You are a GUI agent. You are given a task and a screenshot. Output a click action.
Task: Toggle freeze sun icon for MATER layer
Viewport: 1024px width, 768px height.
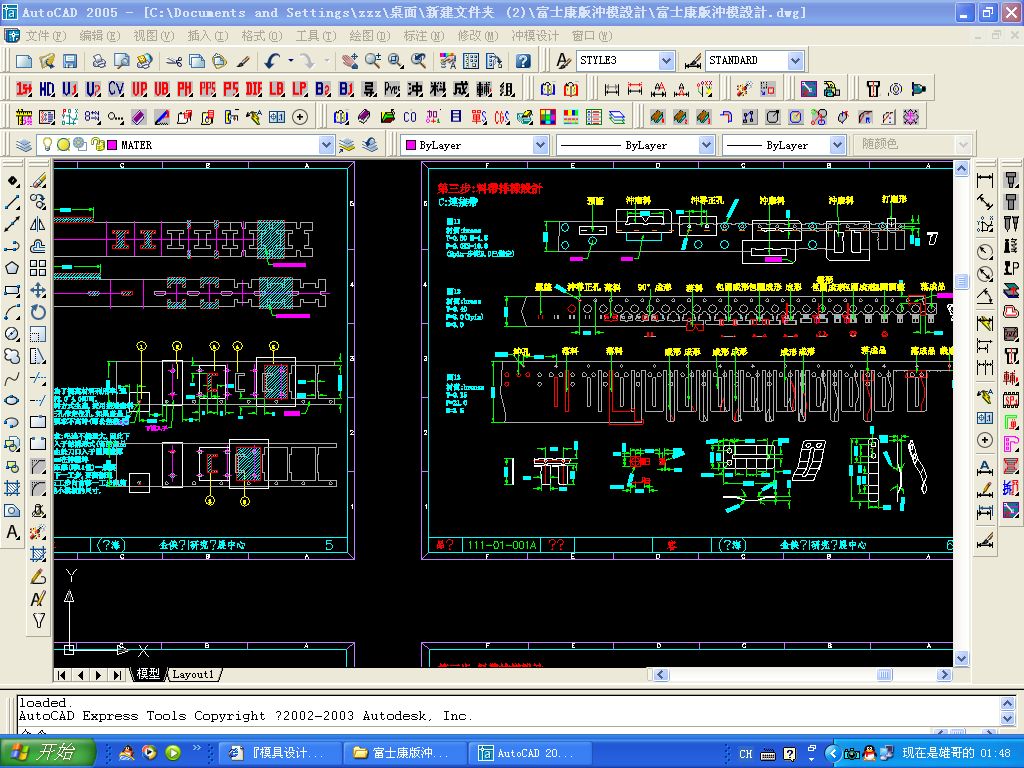click(x=63, y=145)
